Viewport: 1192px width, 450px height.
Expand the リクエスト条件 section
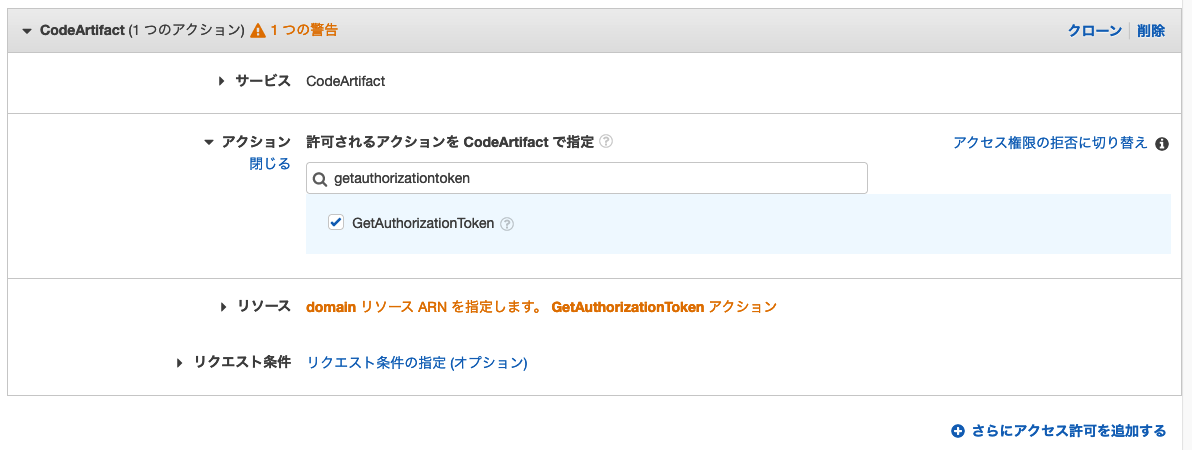tap(180, 363)
